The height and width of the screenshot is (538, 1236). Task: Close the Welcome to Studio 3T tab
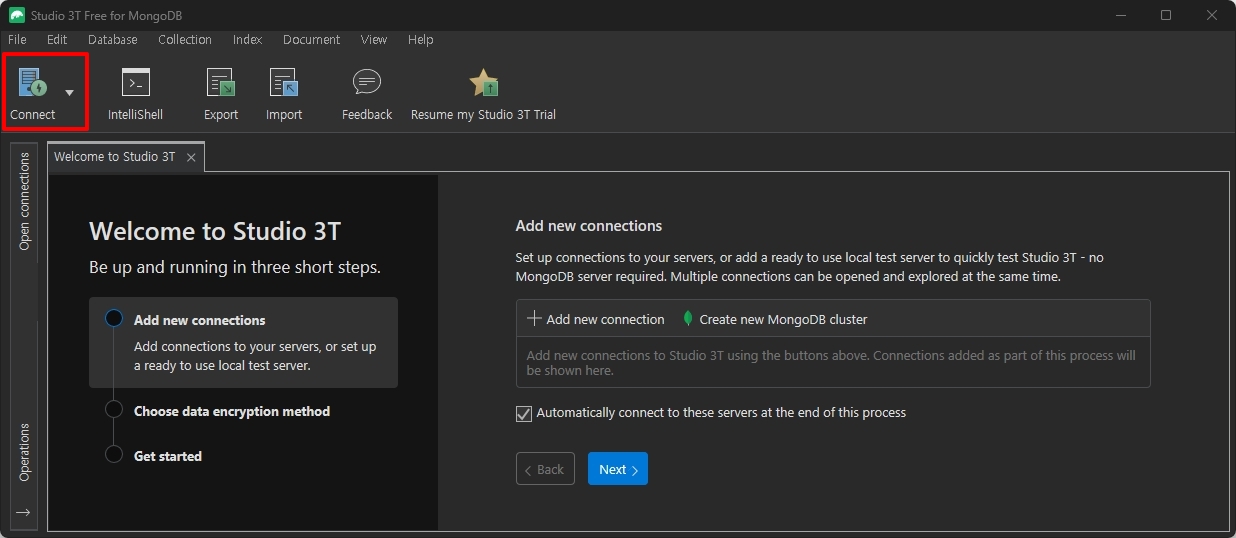[191, 158]
